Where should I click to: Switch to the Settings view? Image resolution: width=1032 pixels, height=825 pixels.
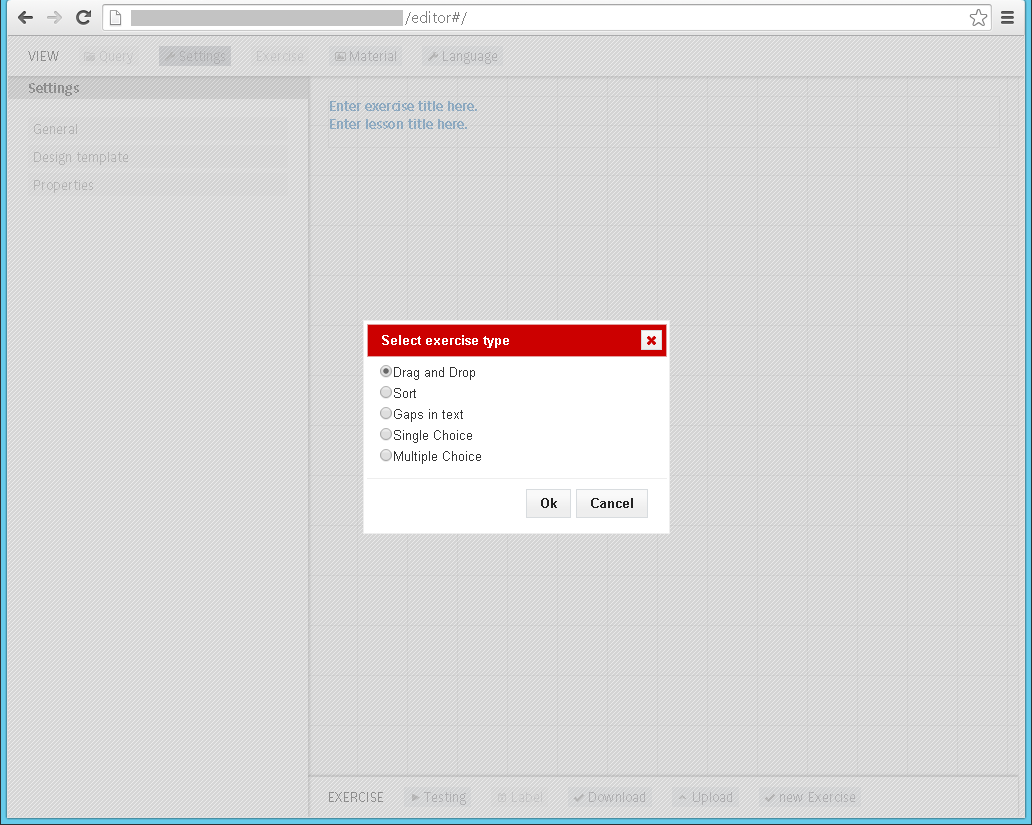coord(195,57)
